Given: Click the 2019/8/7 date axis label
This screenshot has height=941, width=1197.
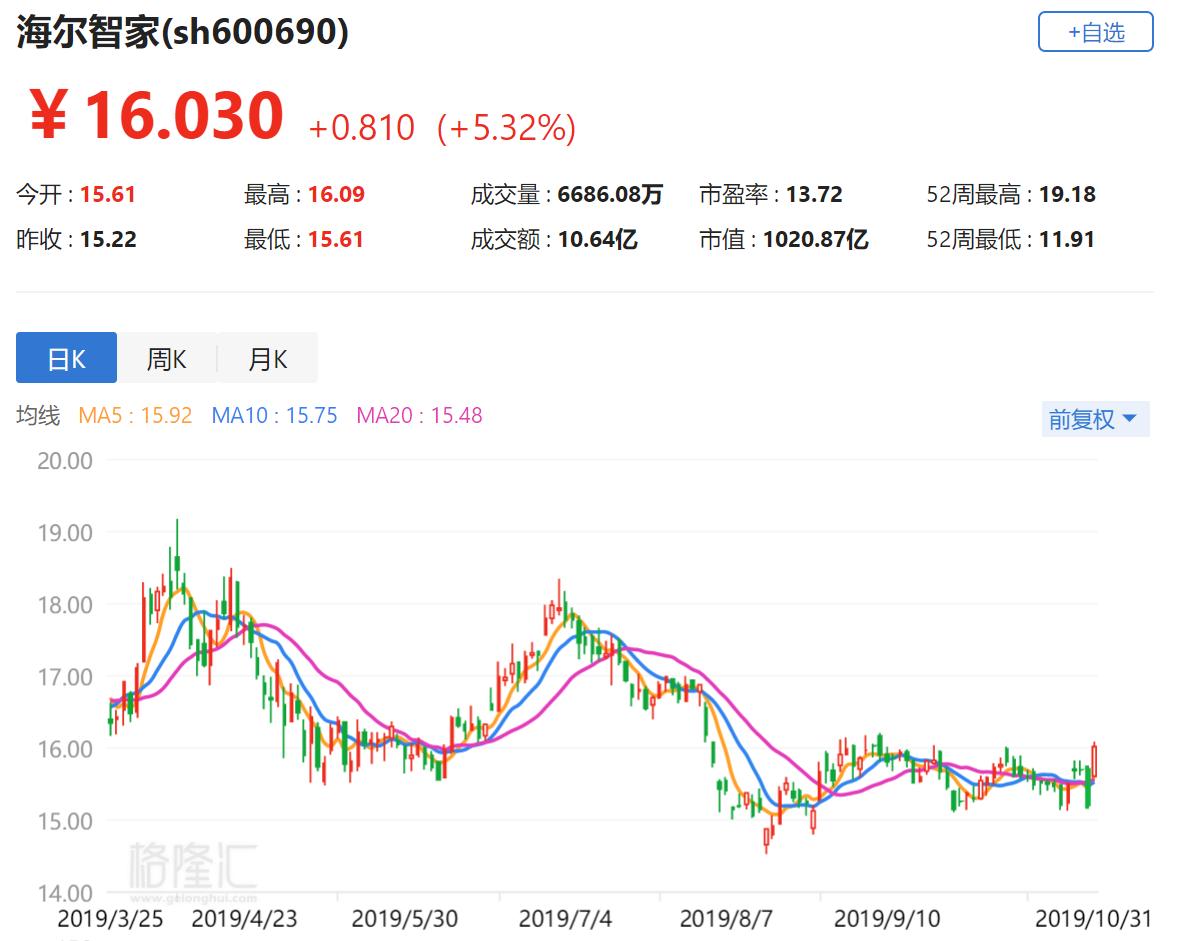Looking at the screenshot, I should tap(726, 918).
